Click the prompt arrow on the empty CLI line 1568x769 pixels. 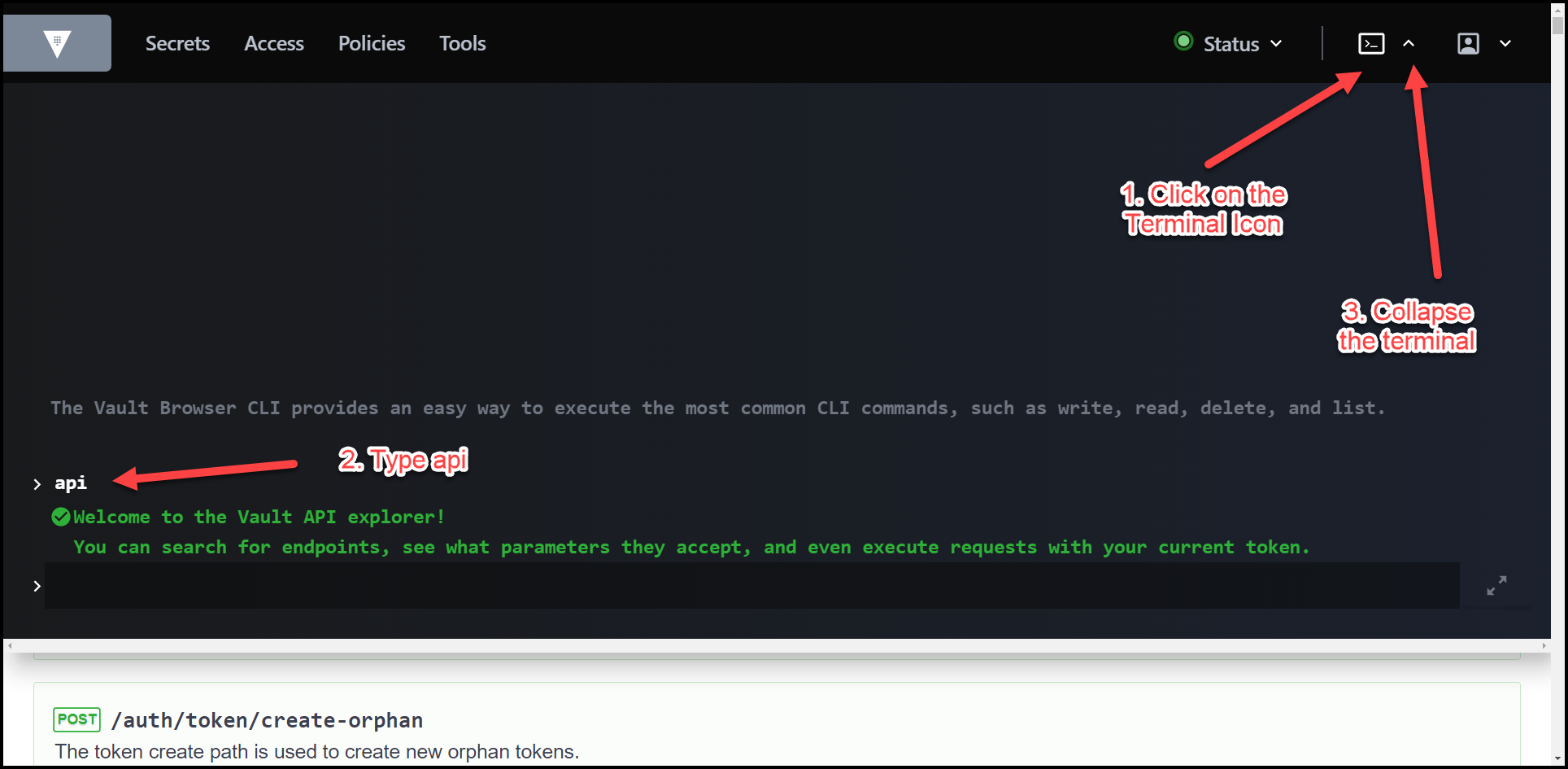[37, 585]
